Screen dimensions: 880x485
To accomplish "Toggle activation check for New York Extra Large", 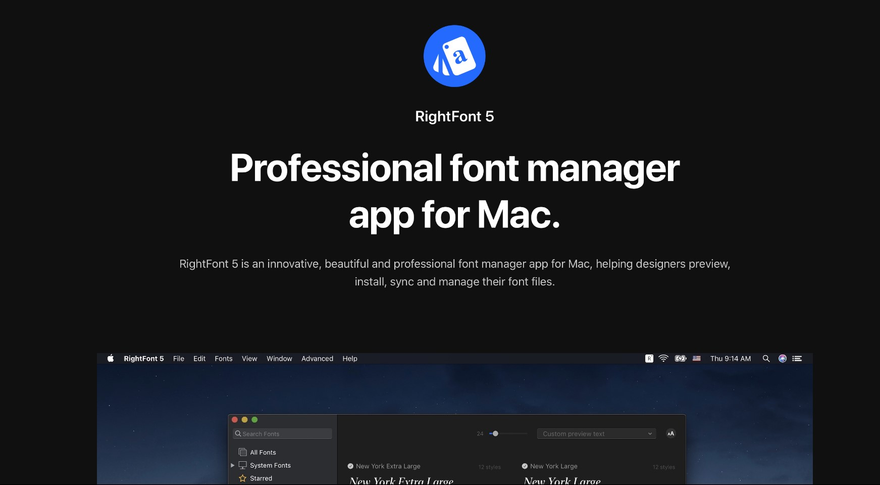I will 350,466.
